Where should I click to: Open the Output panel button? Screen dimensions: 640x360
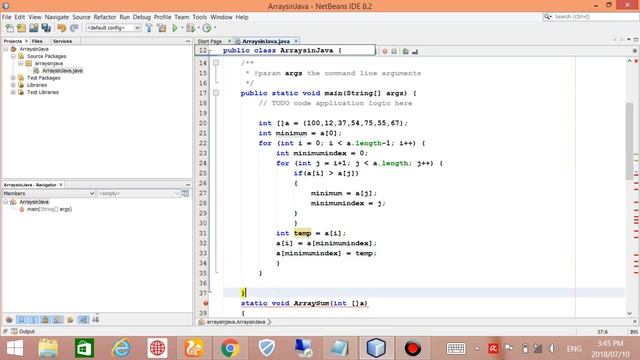pyautogui.click(x=23, y=331)
